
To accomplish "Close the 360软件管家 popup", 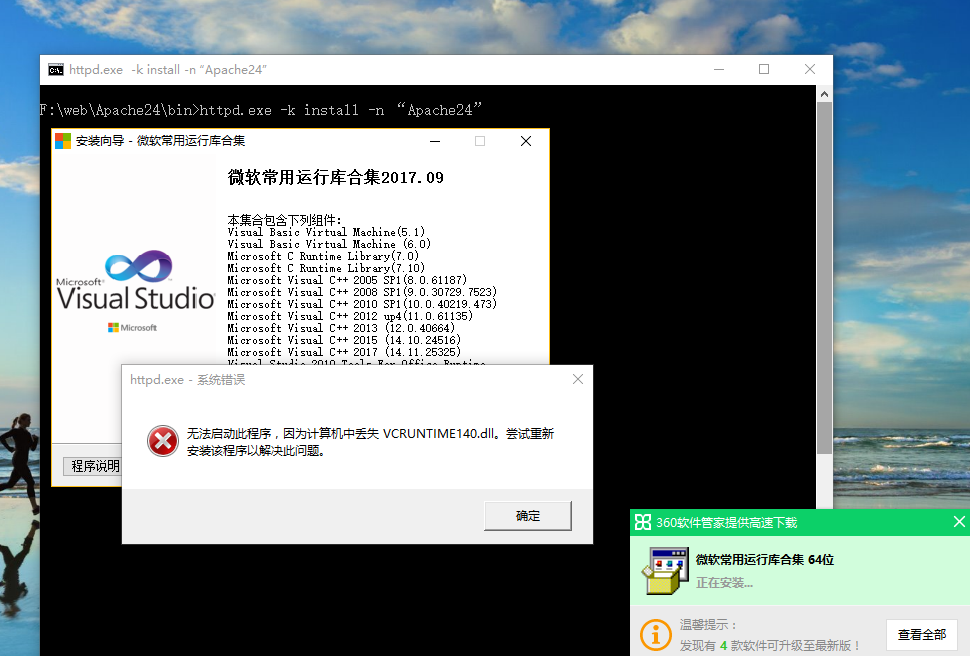I will [959, 522].
